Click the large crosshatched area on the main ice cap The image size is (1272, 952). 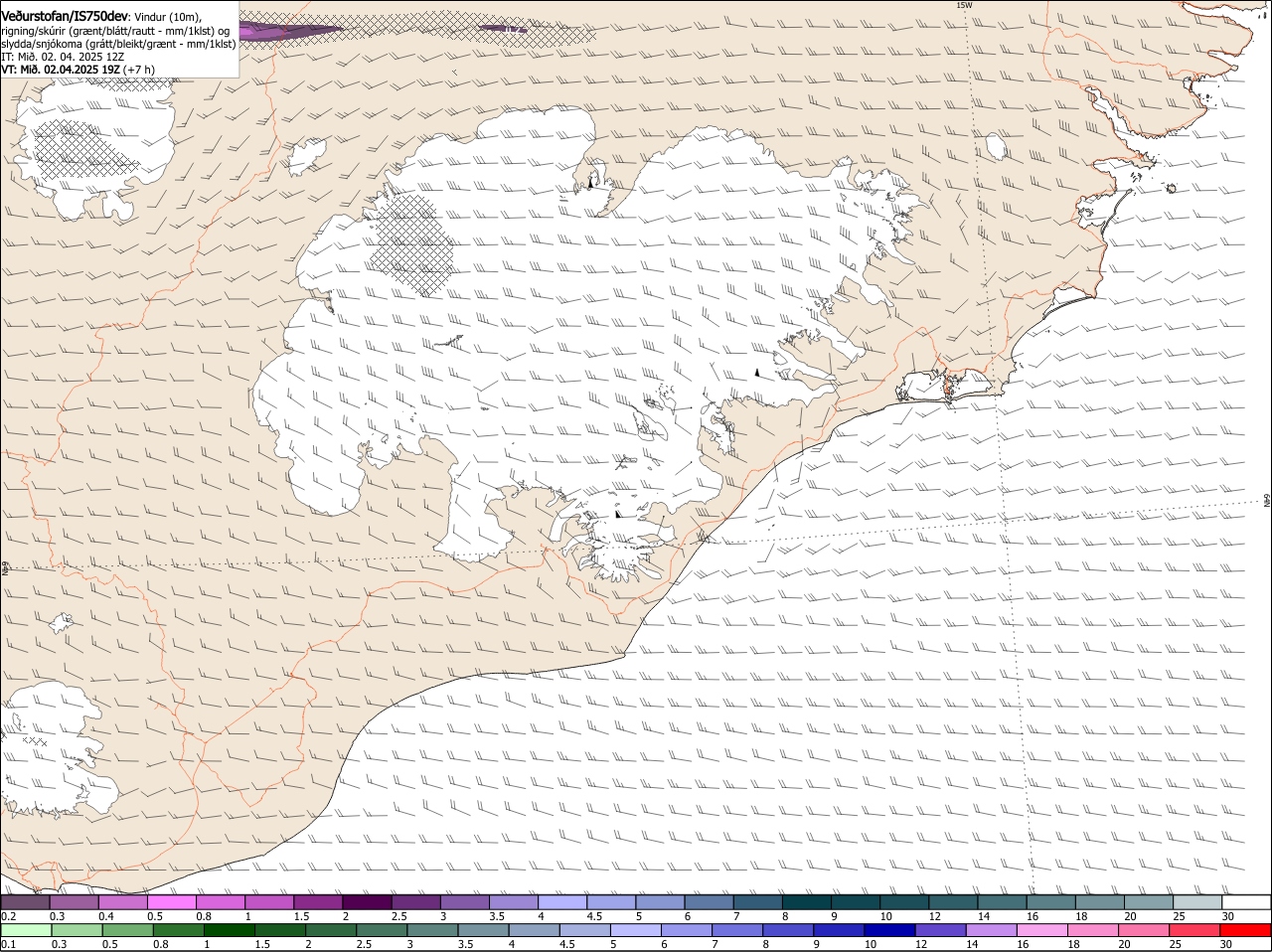click(411, 244)
